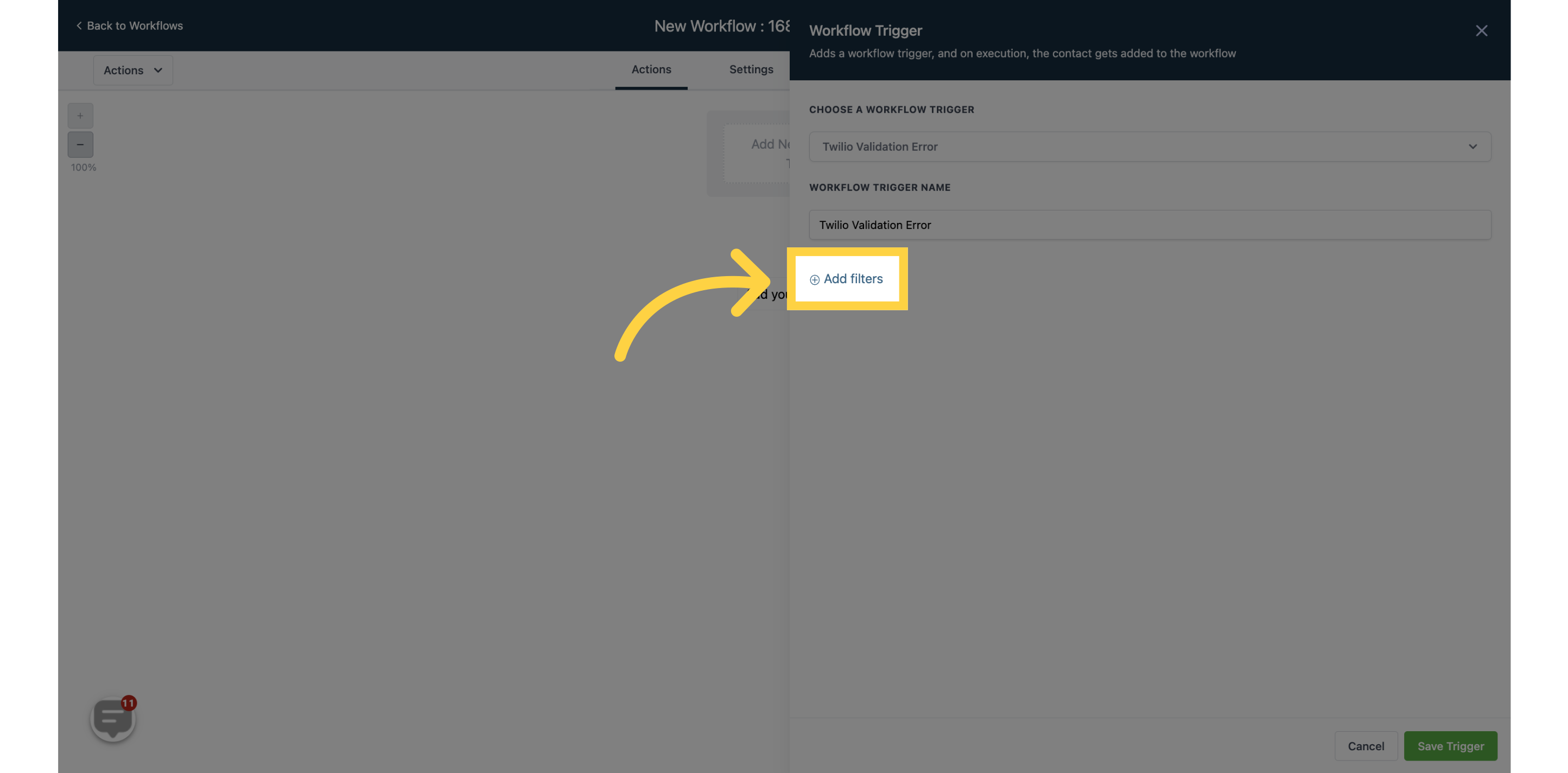Click the Actions dropdown arrow icon

[158, 69]
